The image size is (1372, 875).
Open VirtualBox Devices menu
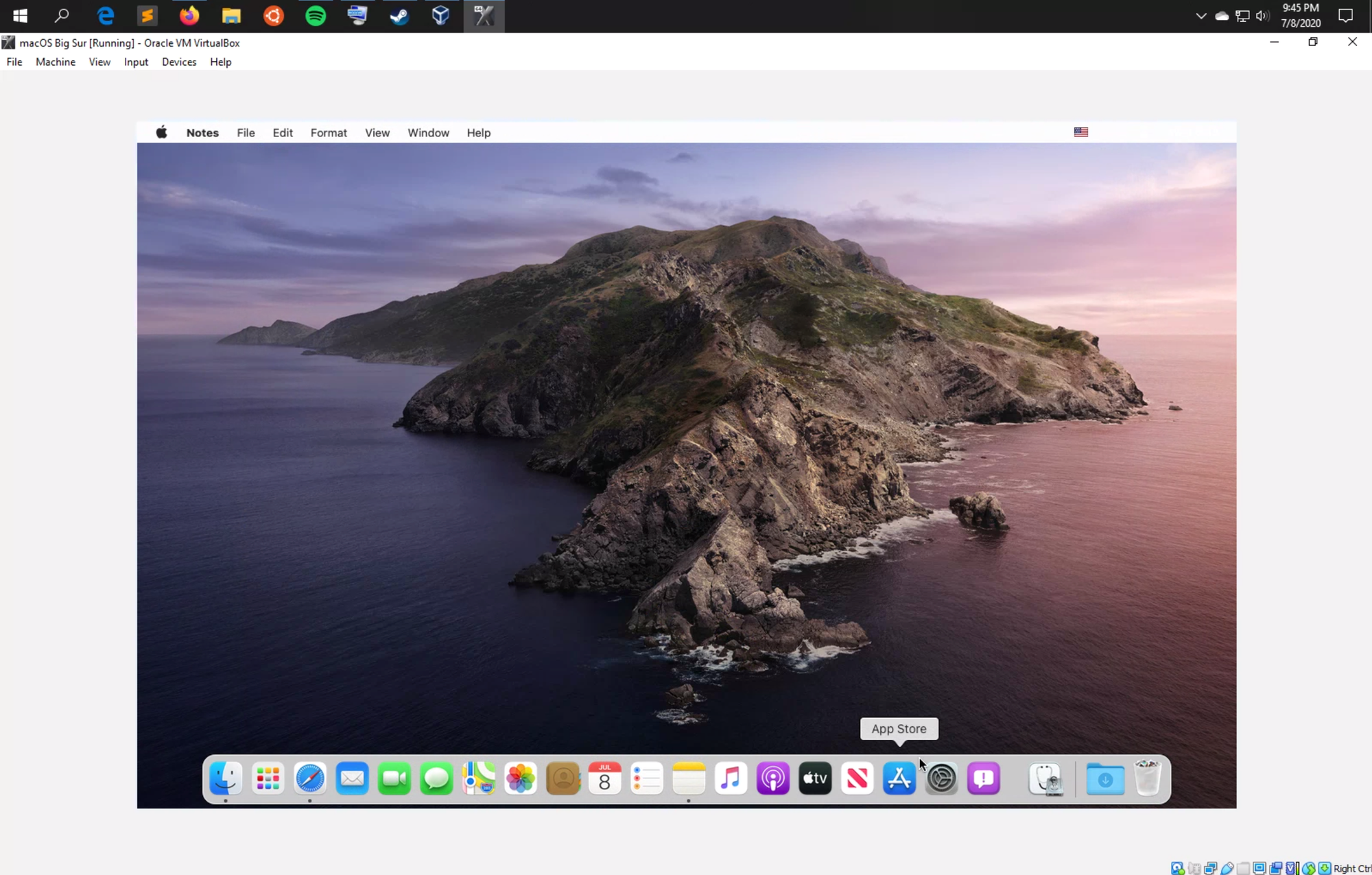[179, 62]
